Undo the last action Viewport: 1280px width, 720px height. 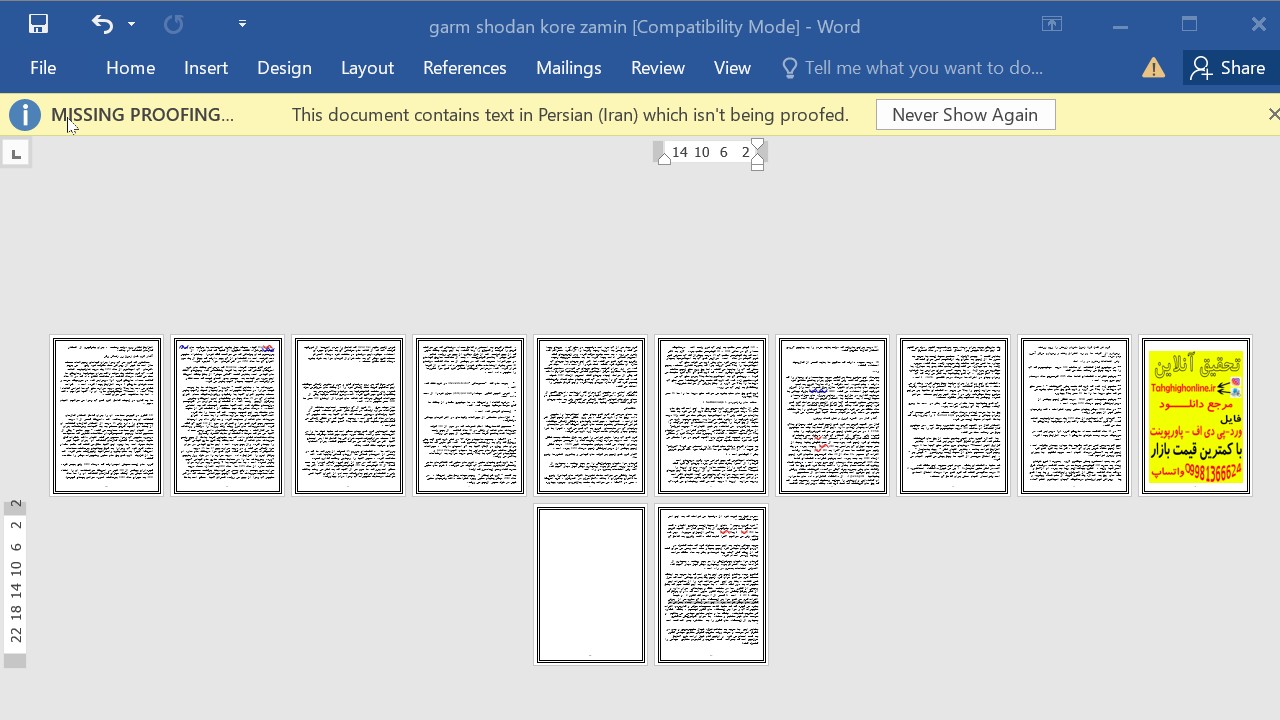click(x=102, y=24)
